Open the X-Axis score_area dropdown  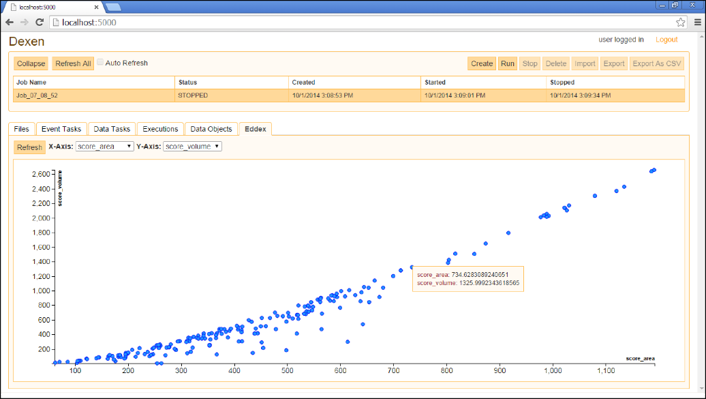(104, 146)
